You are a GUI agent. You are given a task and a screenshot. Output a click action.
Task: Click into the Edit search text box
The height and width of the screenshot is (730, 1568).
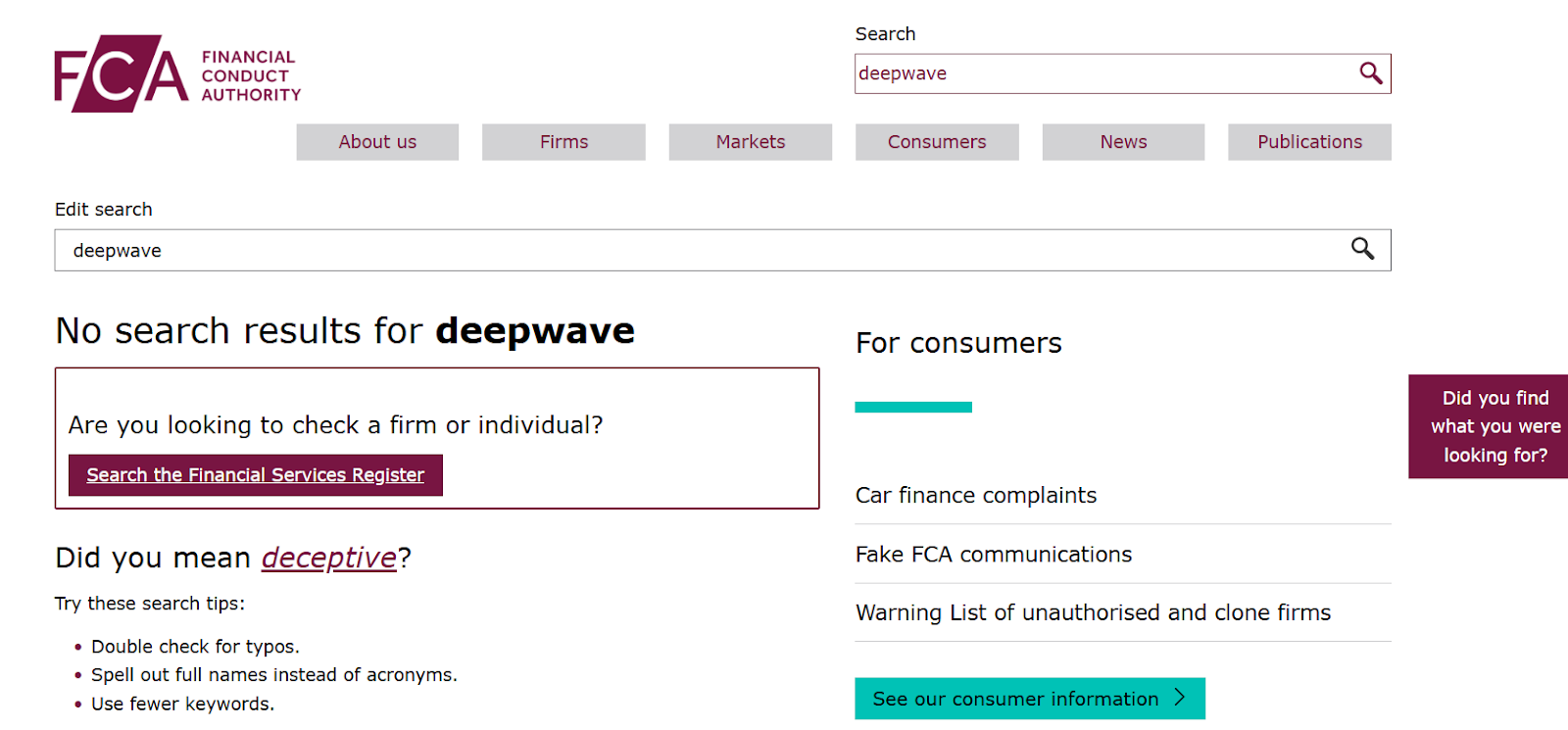tap(686, 250)
